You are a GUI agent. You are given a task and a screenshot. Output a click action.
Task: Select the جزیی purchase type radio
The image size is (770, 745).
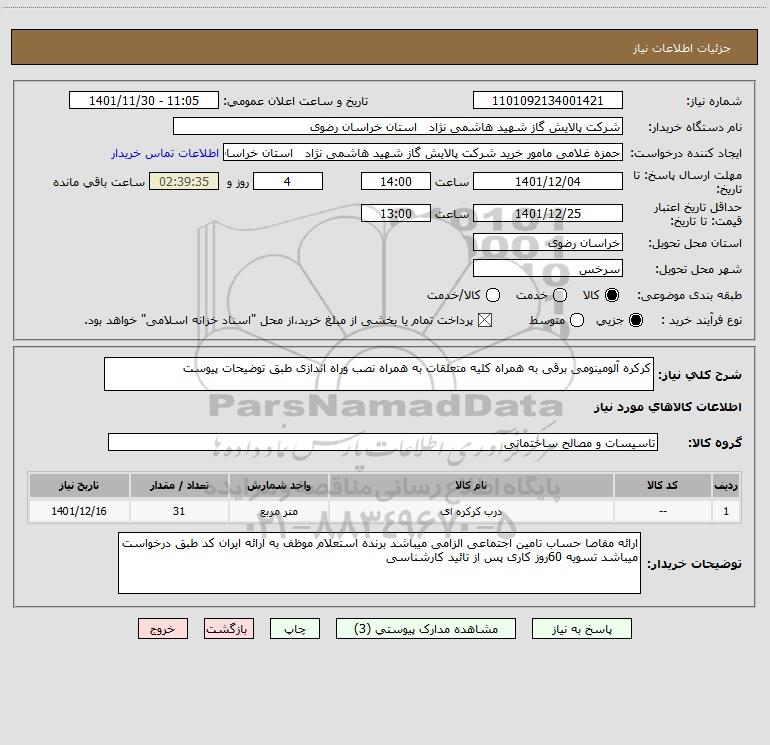635,320
